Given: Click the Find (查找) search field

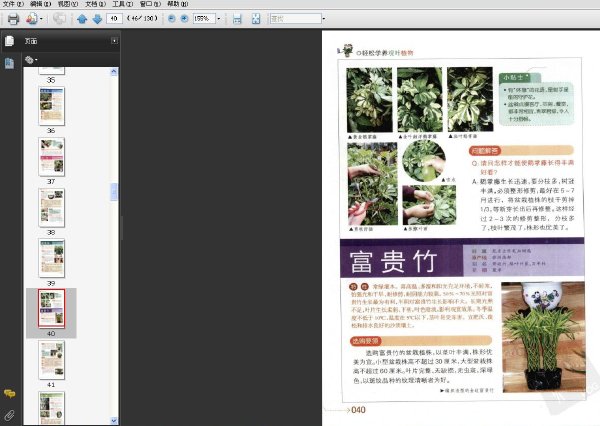Looking at the screenshot, I should pyautogui.click(x=296, y=18).
